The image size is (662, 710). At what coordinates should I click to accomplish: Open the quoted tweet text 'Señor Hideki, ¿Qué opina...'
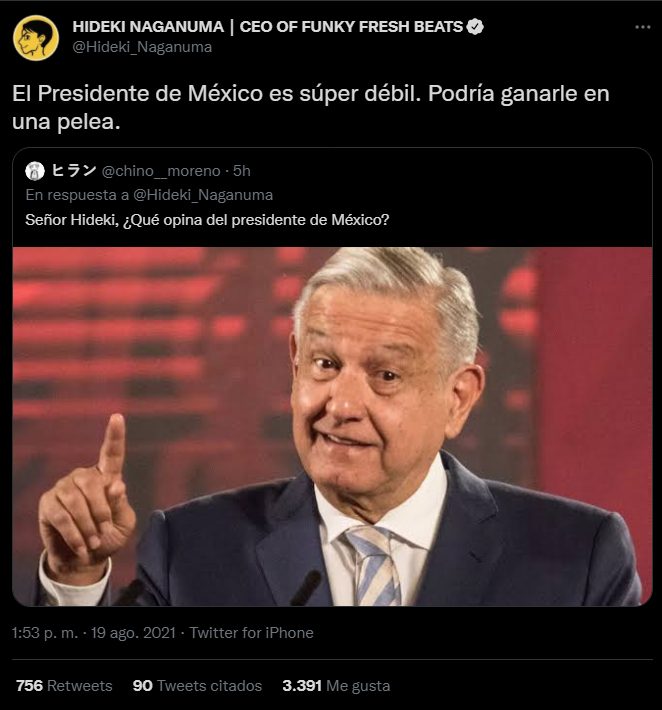(x=207, y=219)
